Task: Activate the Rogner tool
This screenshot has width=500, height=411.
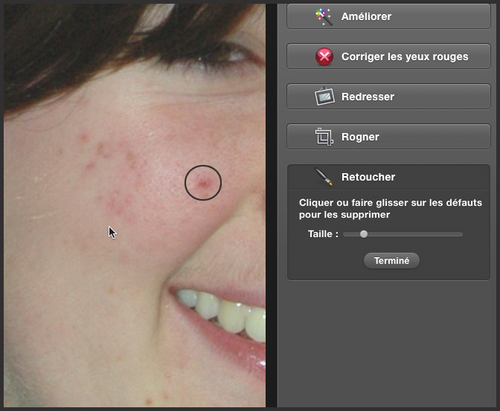Action: point(388,137)
